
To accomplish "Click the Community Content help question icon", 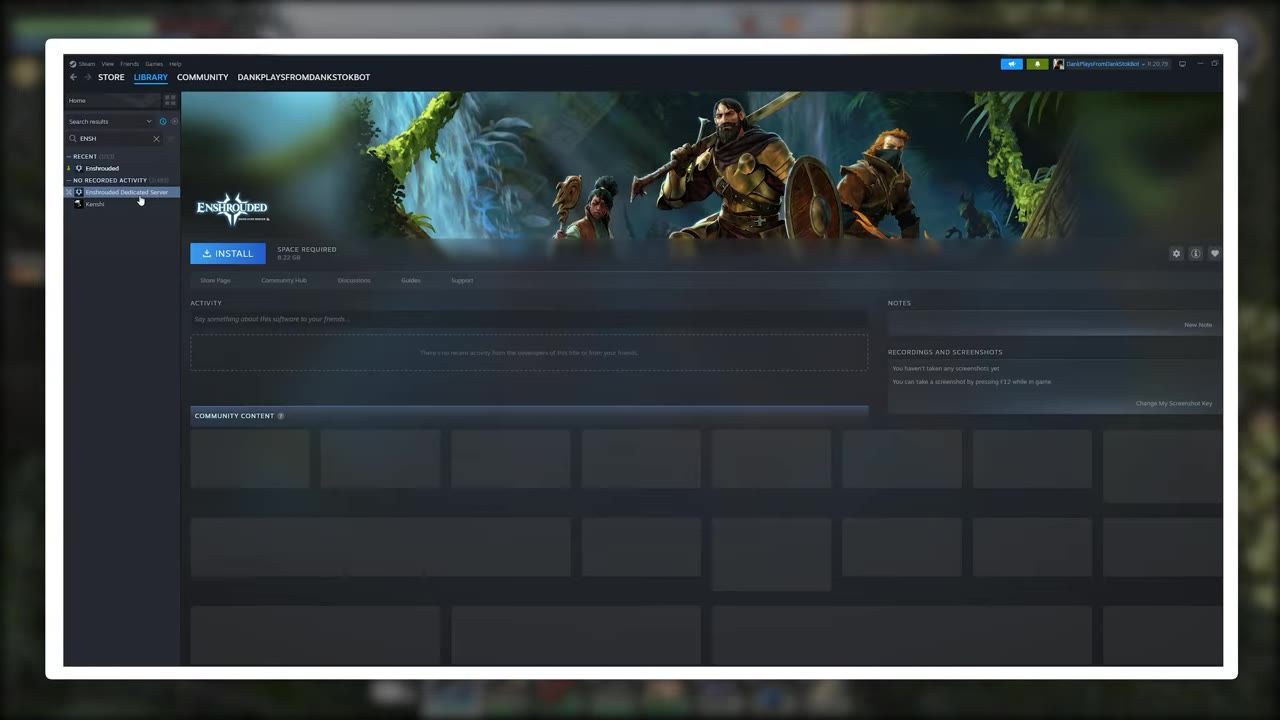I will (x=281, y=416).
